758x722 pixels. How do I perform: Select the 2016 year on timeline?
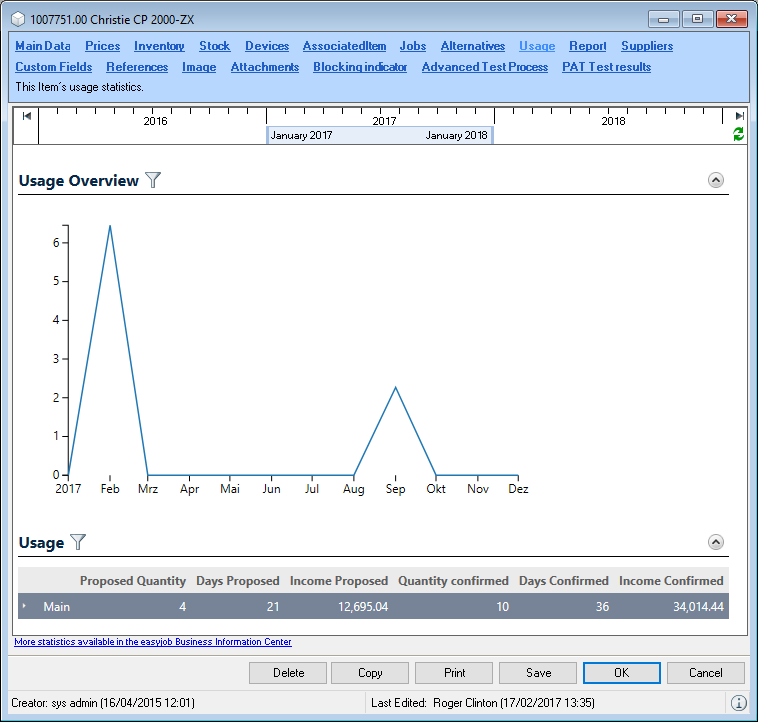coord(155,121)
